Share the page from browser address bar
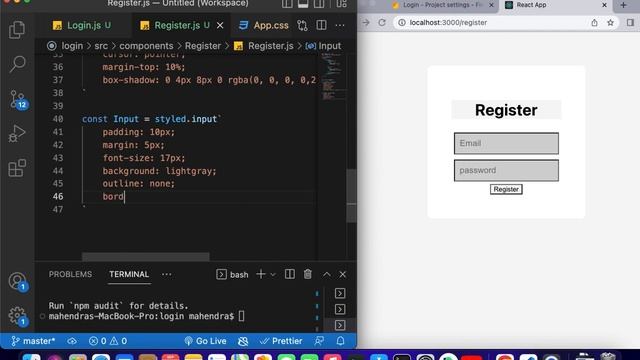 tap(594, 22)
